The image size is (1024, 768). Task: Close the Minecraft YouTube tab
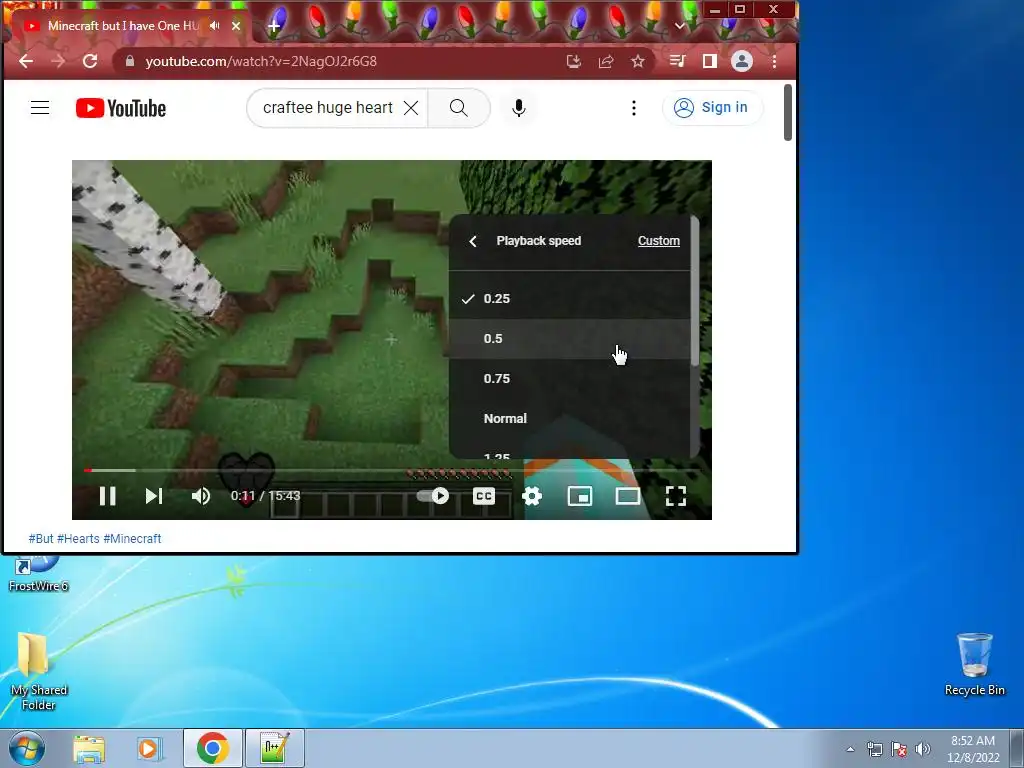(x=236, y=26)
